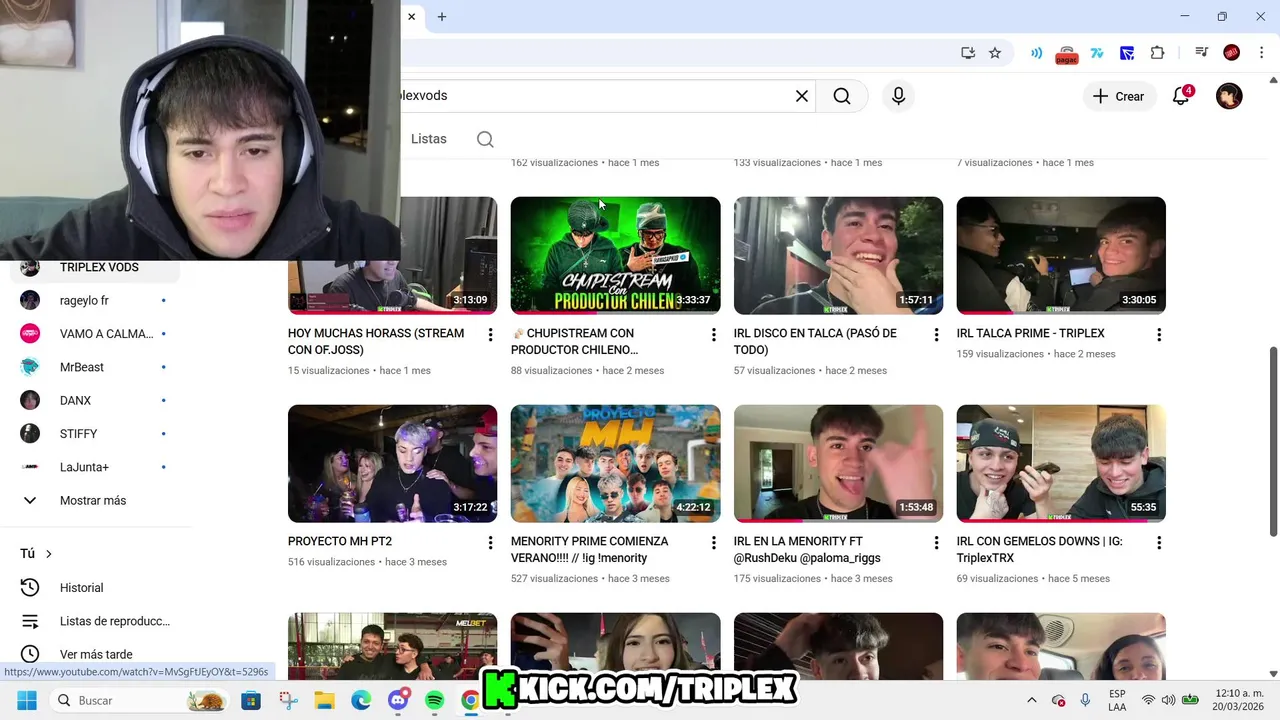1280x720 pixels.
Task: Open YouTube notifications bell
Action: (x=1181, y=96)
